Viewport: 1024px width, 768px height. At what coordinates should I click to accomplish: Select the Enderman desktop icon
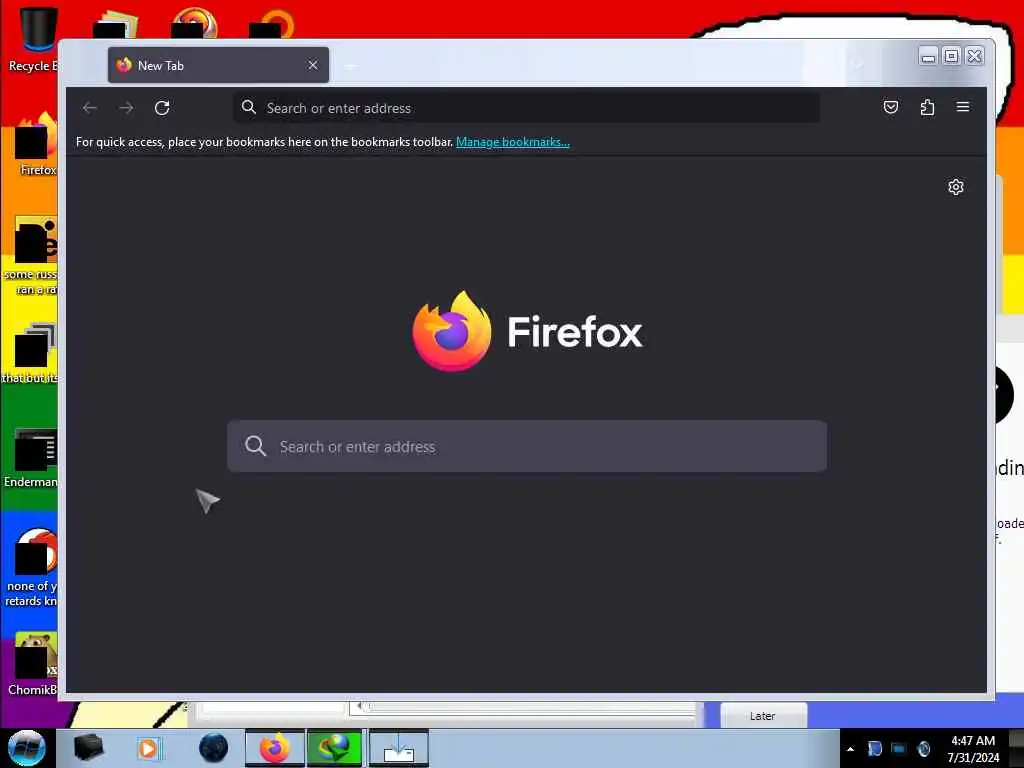[33, 458]
